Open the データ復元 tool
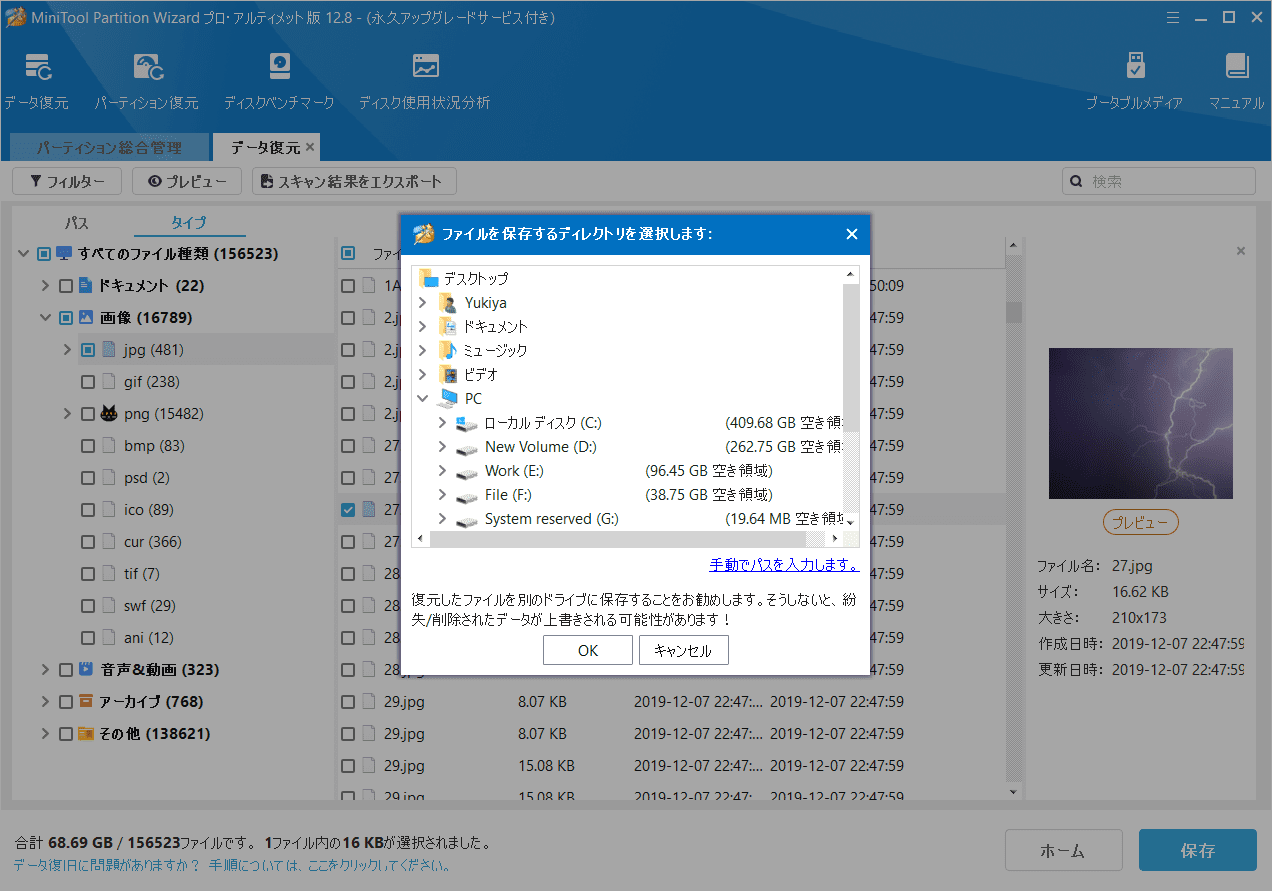Viewport: 1272px width, 891px height. (37, 80)
